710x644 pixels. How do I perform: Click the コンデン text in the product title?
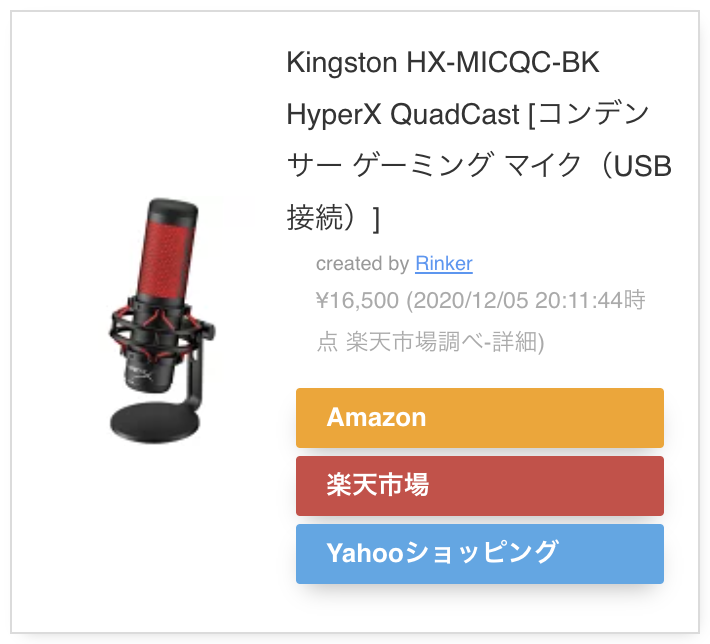[594, 114]
